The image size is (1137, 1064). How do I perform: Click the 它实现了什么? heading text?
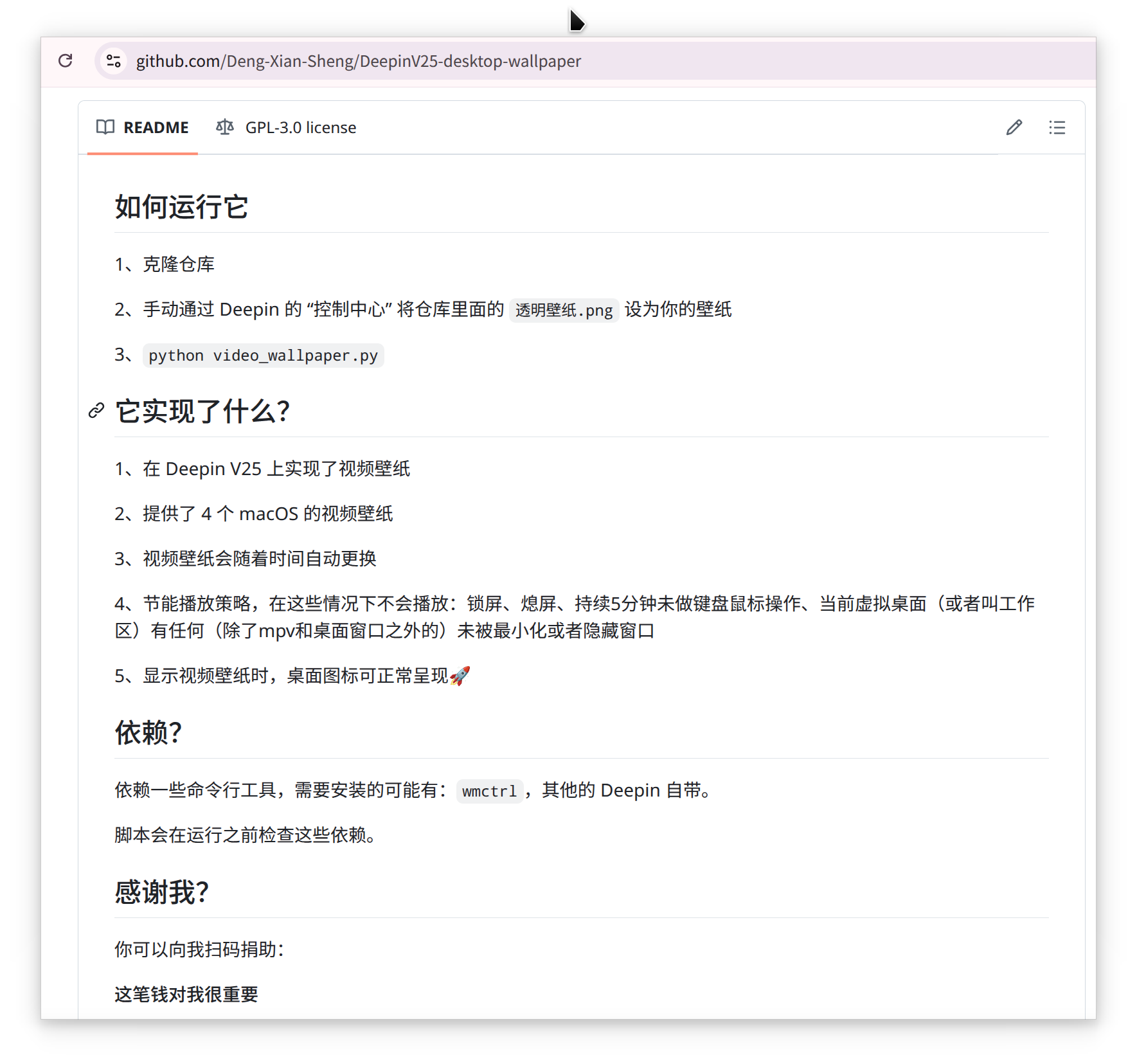tap(202, 411)
